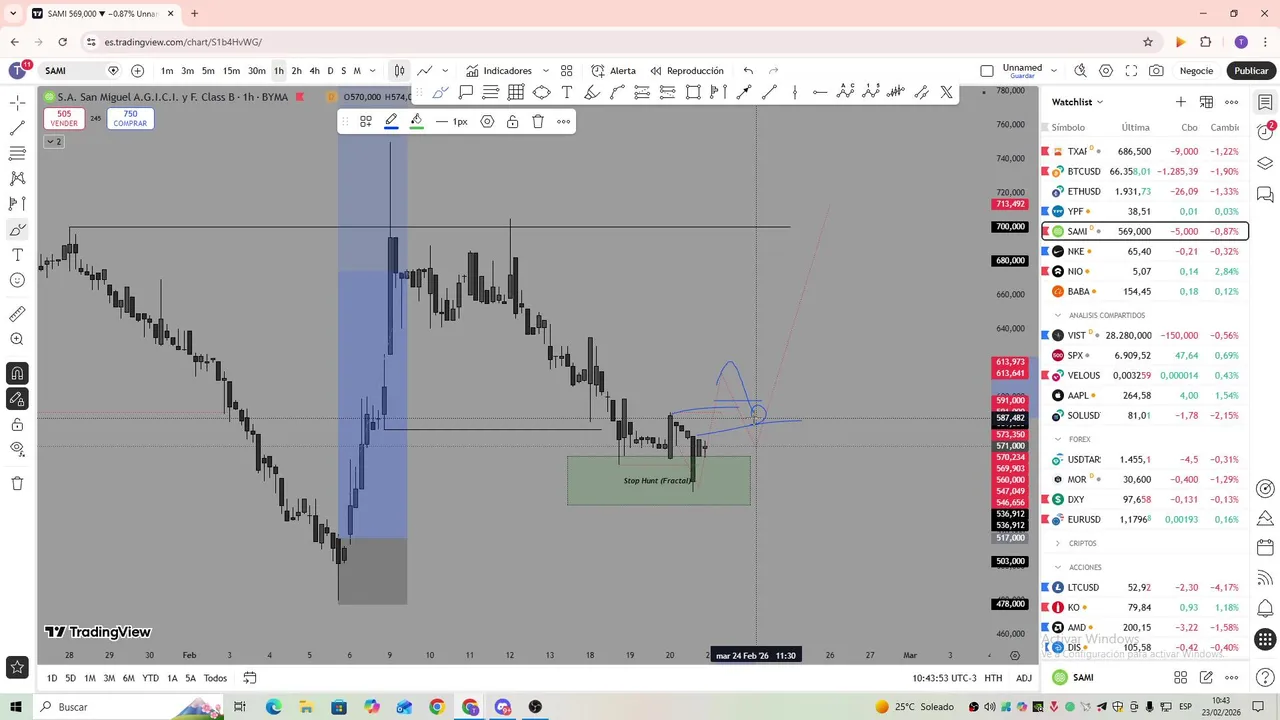The width and height of the screenshot is (1280, 720).
Task: Select the 6M date range
Action: [x=129, y=678]
